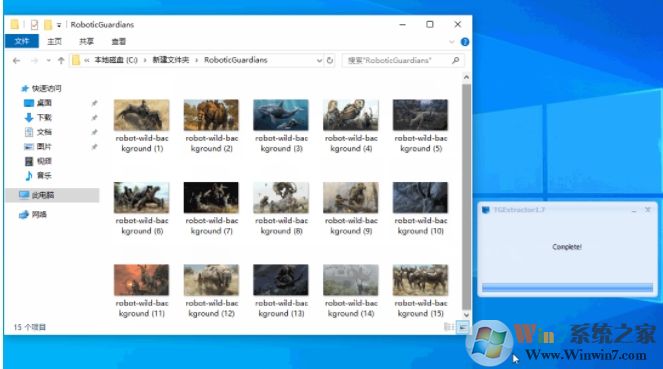Click the new folder icon in title bar
The image size is (663, 369).
(x=48, y=25)
